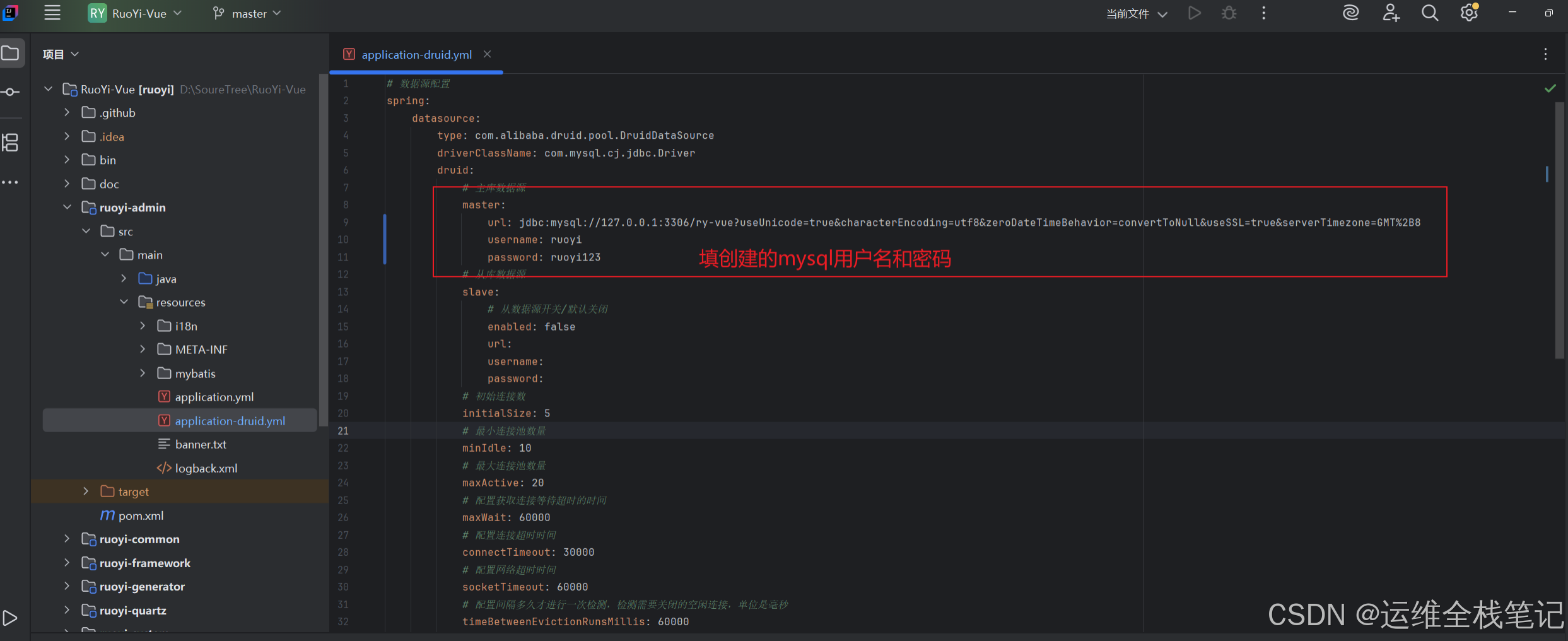The width and height of the screenshot is (1568, 641).
Task: Expand the java folder
Action: pyautogui.click(x=124, y=278)
